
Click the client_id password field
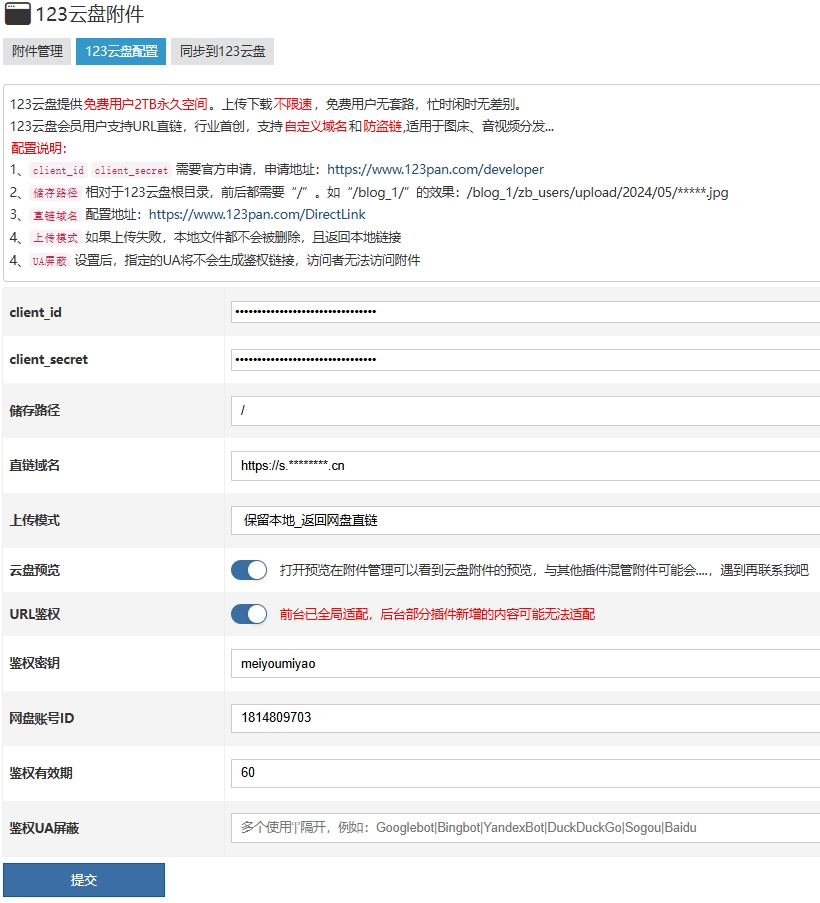tap(525, 312)
